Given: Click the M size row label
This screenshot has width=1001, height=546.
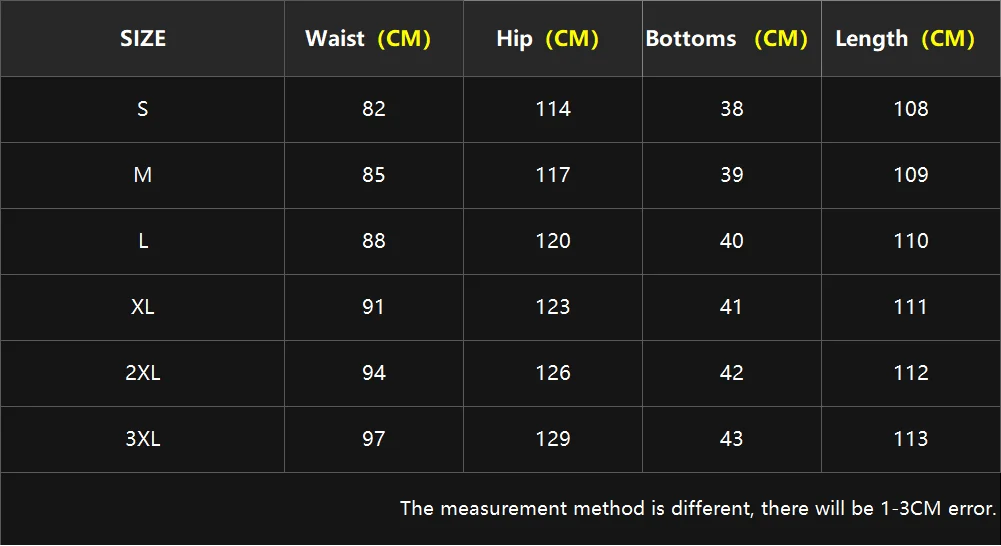Looking at the screenshot, I should [x=143, y=175].
